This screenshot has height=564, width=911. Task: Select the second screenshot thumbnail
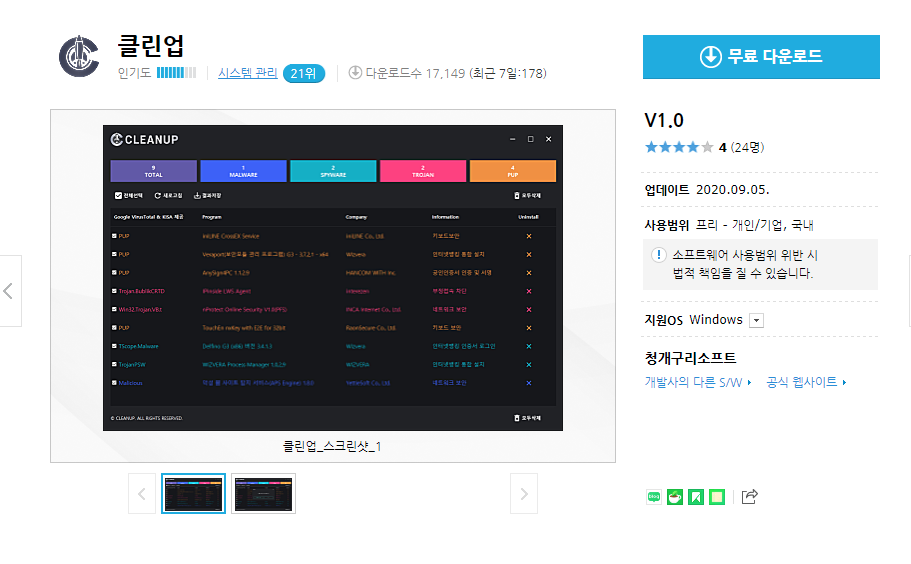263,494
